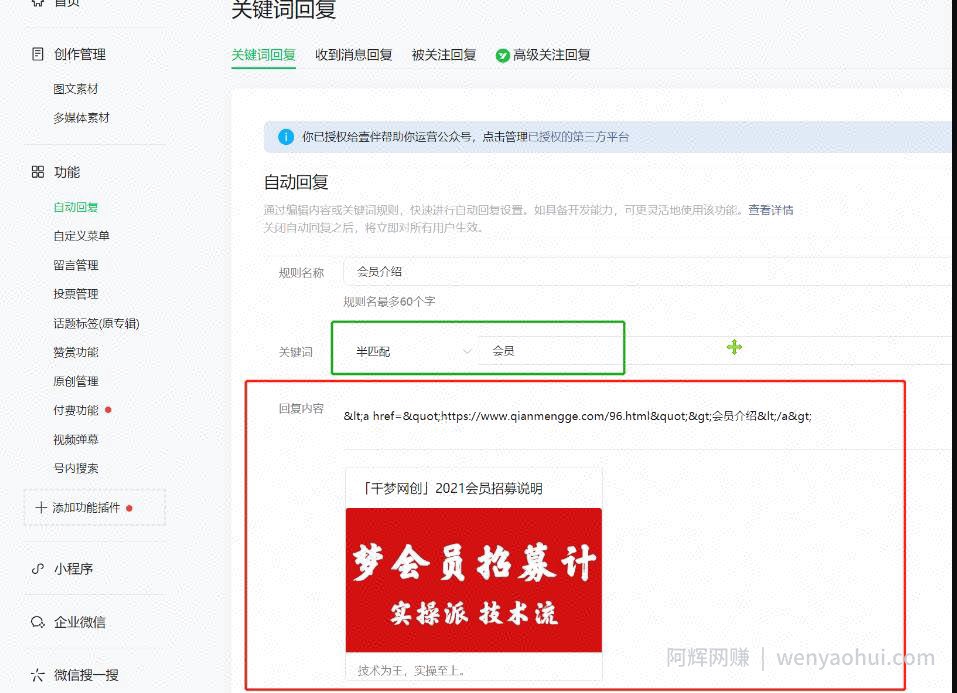
Task: Click the green badge icon on 高级关注回复
Action: (502, 56)
